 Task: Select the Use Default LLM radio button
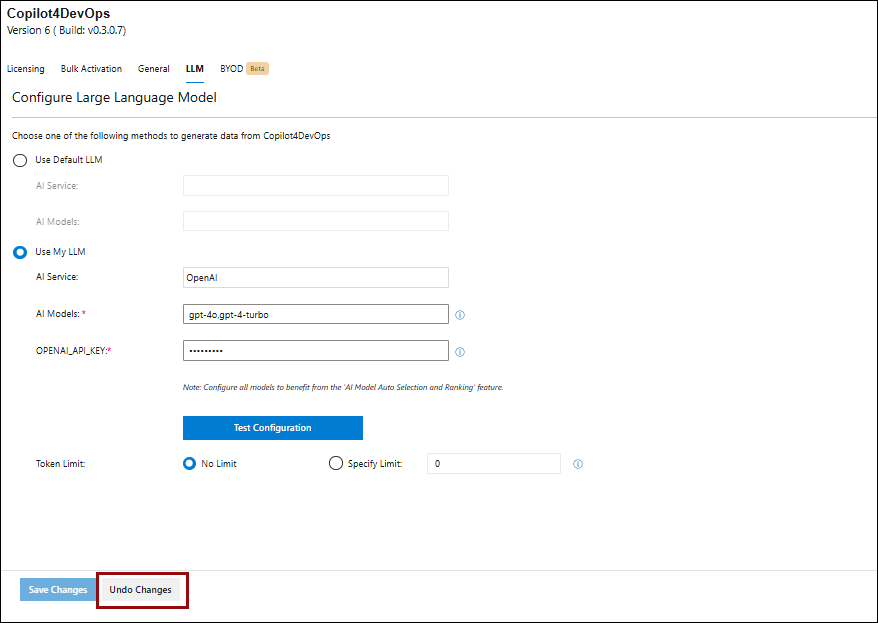click(x=20, y=160)
